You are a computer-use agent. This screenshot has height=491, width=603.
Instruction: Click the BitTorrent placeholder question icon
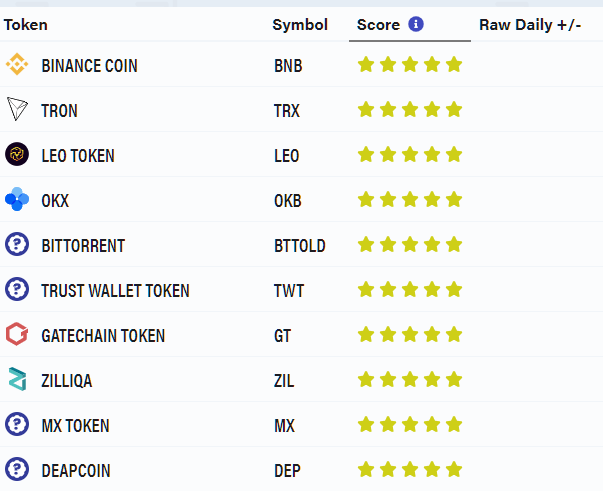[17, 244]
